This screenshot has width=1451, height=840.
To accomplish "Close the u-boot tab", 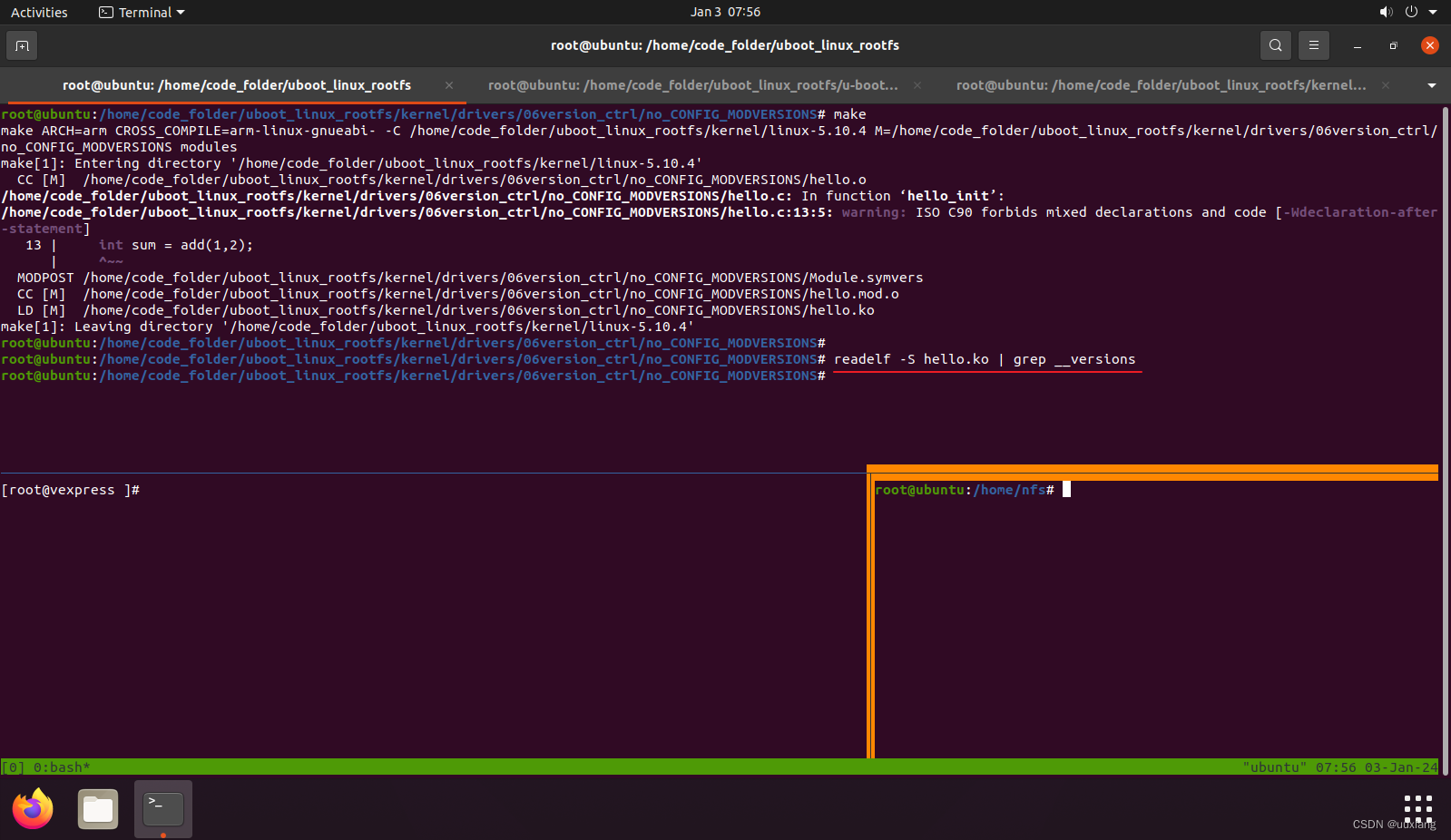I will coord(917,85).
